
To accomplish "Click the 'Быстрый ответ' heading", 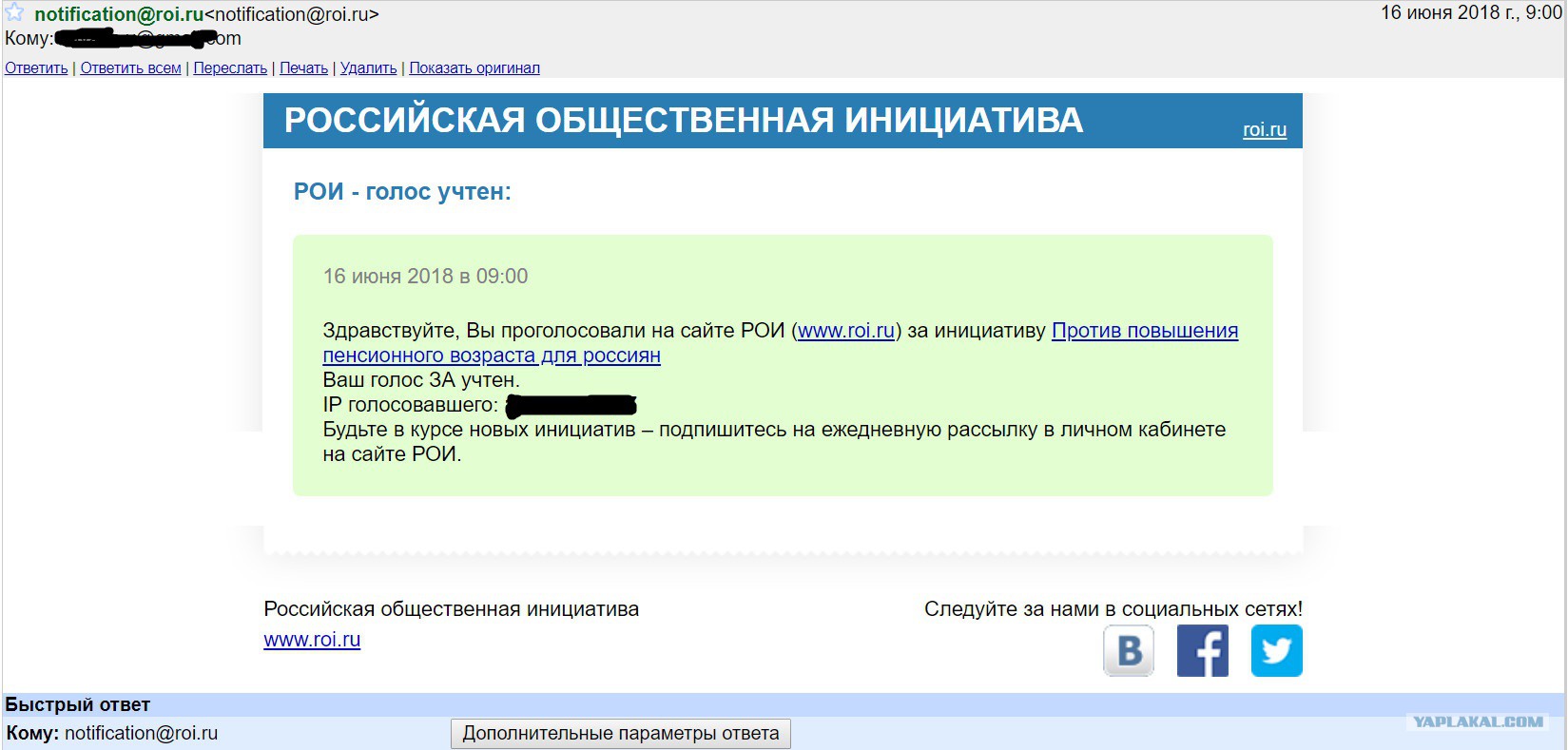I will (x=78, y=705).
